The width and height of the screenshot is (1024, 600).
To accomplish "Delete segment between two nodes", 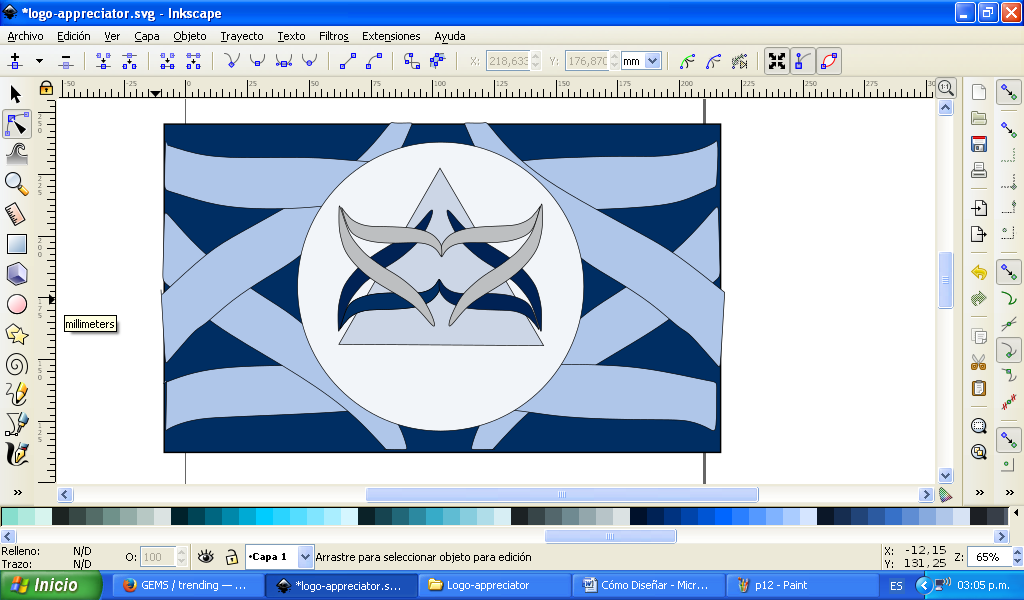I will (193, 61).
